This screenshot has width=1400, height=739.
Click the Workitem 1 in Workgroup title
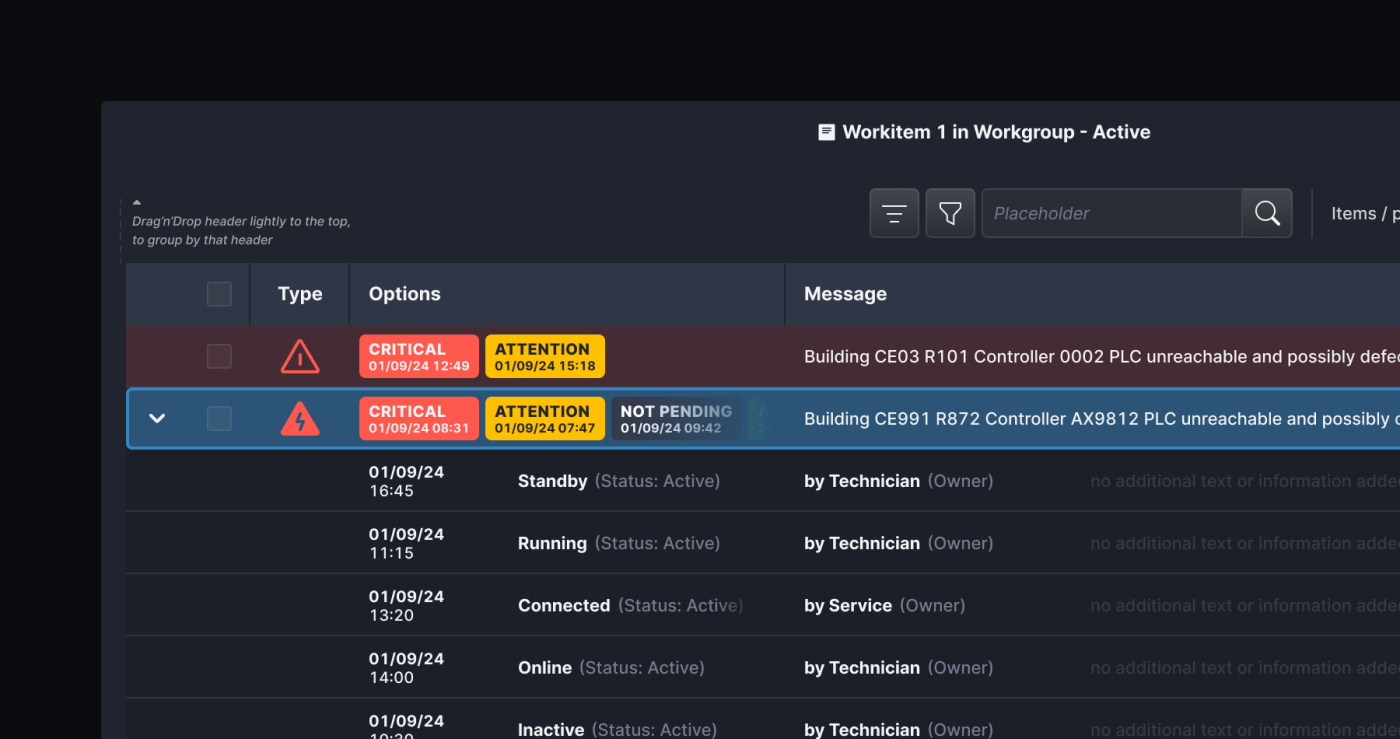(996, 132)
